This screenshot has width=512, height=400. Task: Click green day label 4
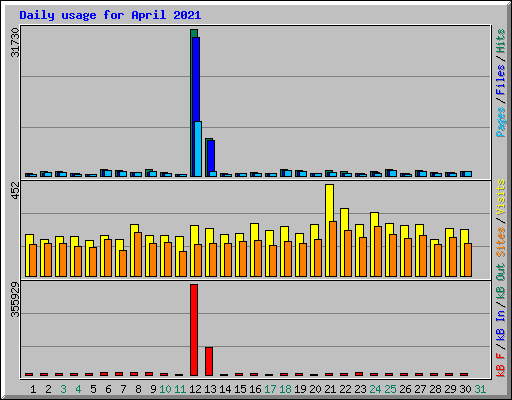tap(78, 389)
